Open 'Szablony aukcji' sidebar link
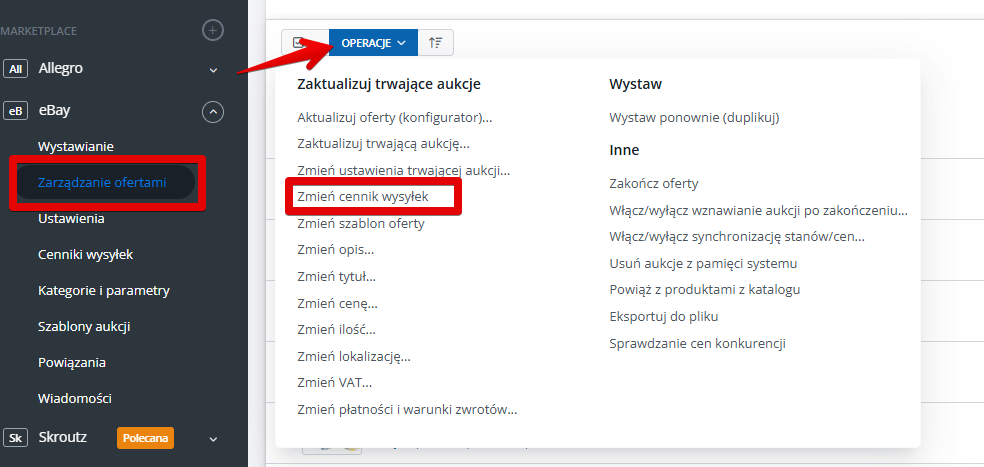Screen dimensions: 984x467 [x=84, y=326]
